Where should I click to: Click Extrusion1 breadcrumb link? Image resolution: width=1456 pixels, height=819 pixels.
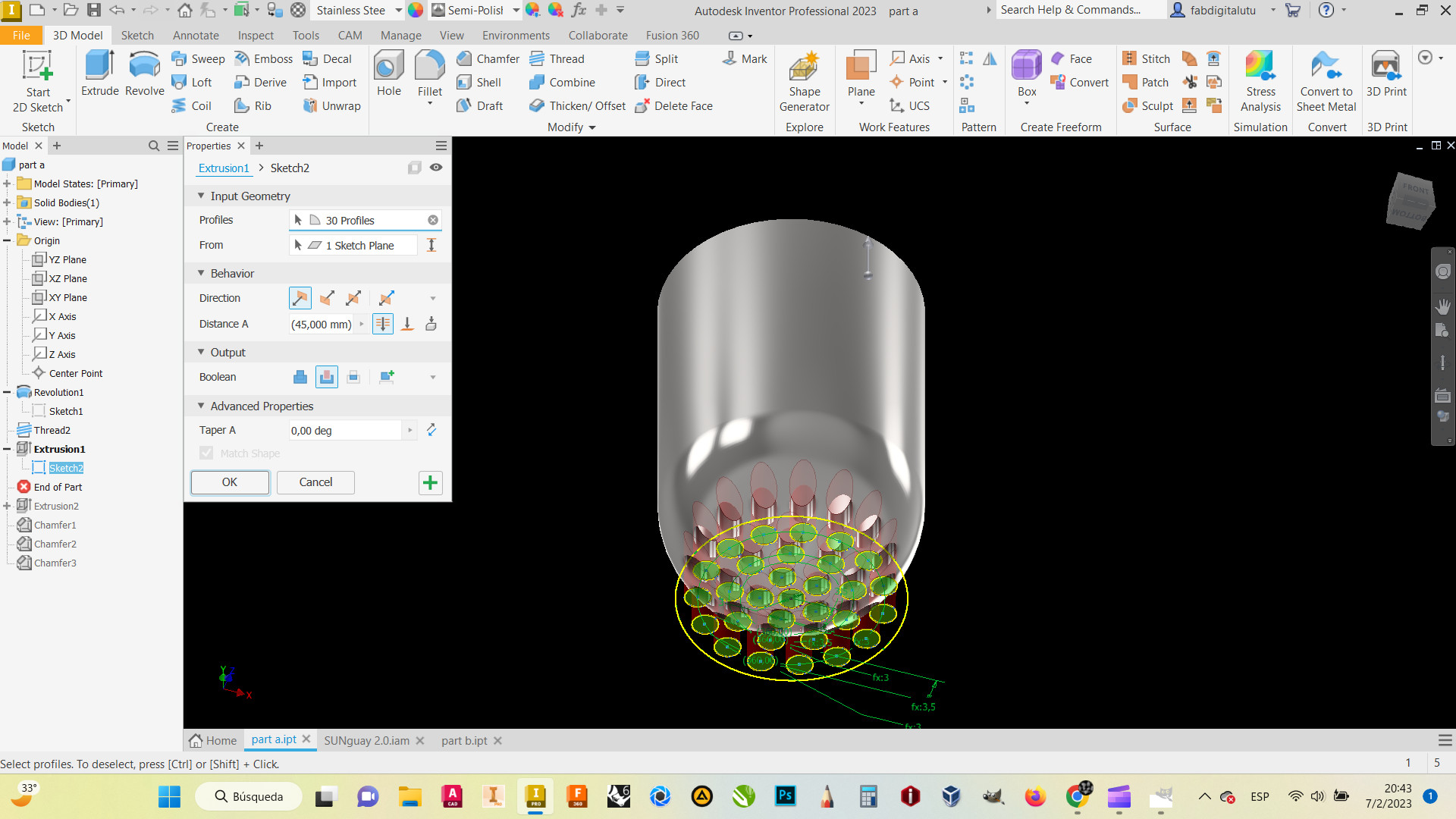224,168
